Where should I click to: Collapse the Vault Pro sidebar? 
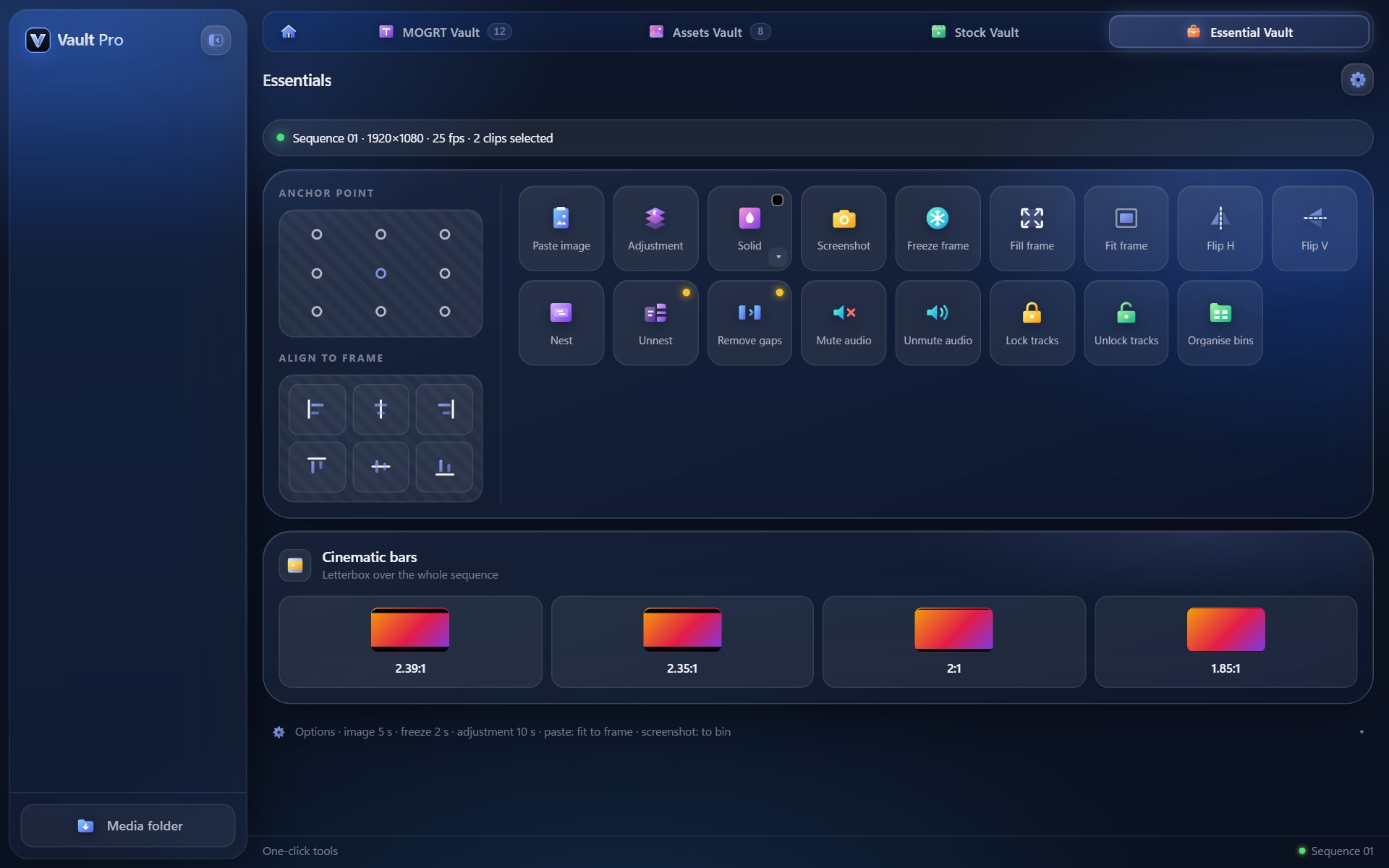(216, 40)
